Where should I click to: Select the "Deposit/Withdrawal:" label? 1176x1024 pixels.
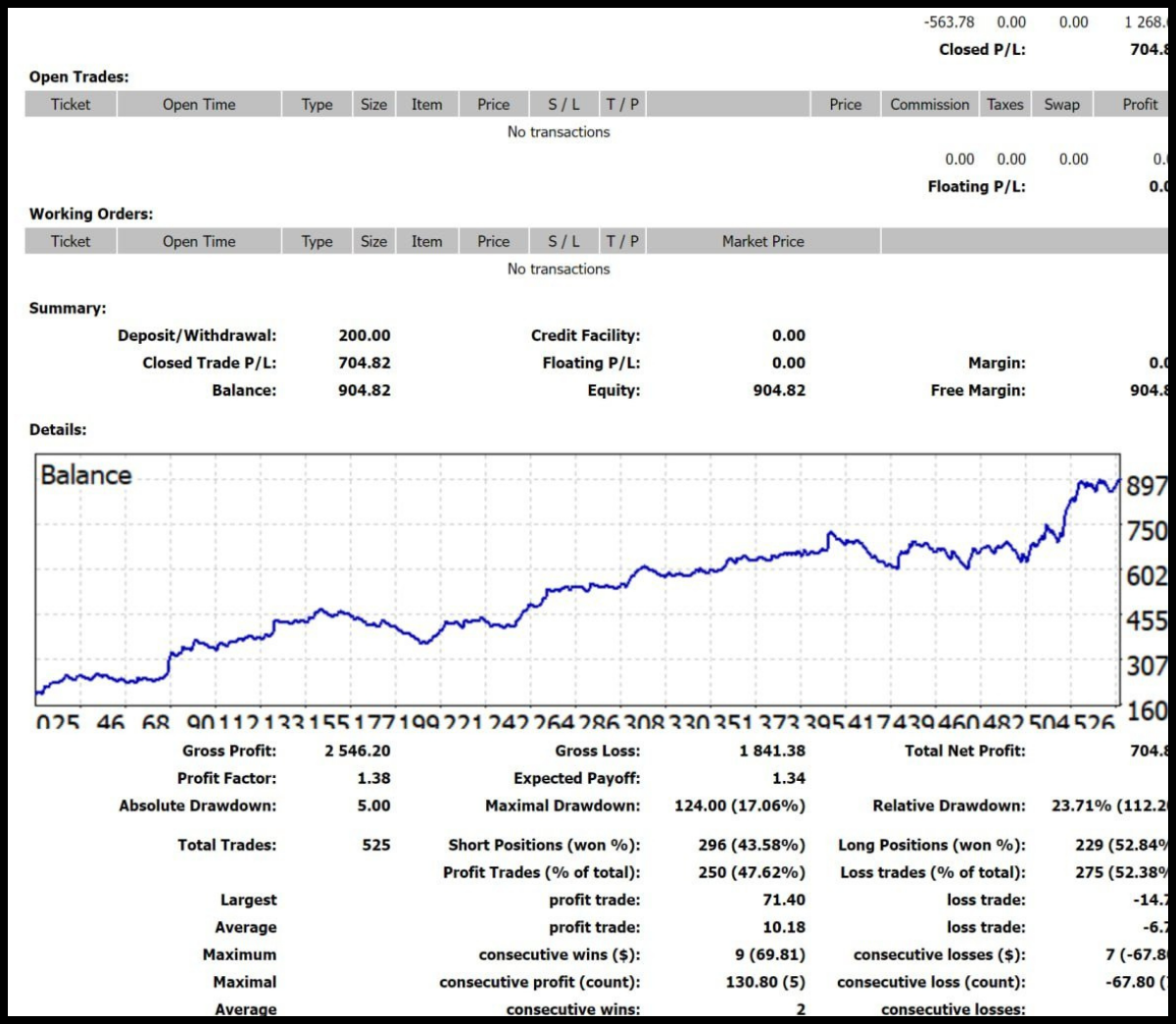pos(197,335)
